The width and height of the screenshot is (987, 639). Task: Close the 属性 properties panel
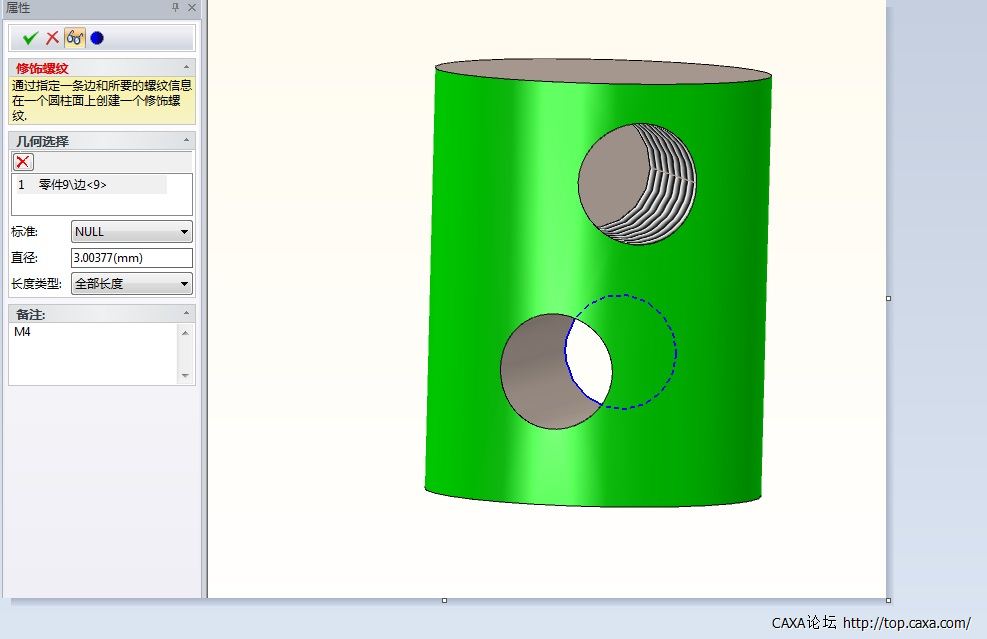[x=192, y=7]
